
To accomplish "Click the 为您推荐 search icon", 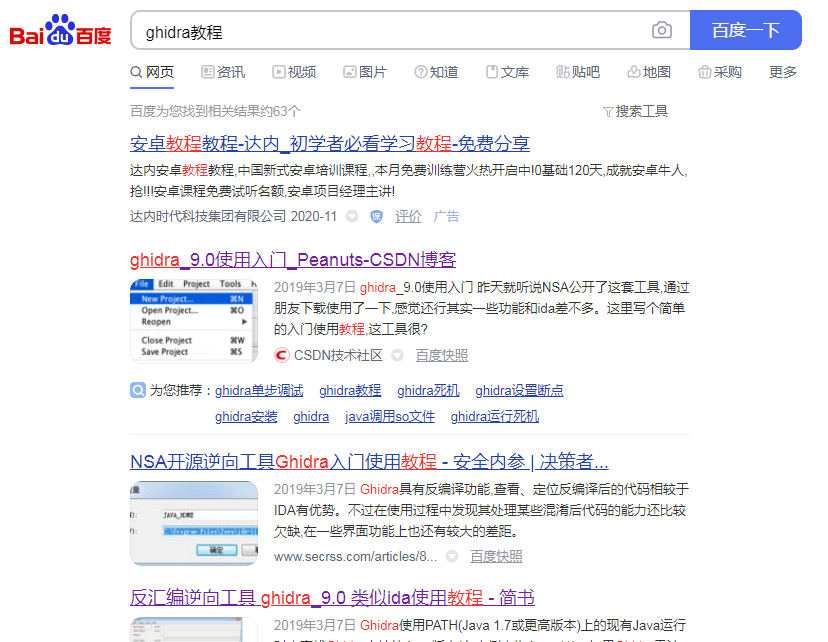I will click(x=138, y=390).
